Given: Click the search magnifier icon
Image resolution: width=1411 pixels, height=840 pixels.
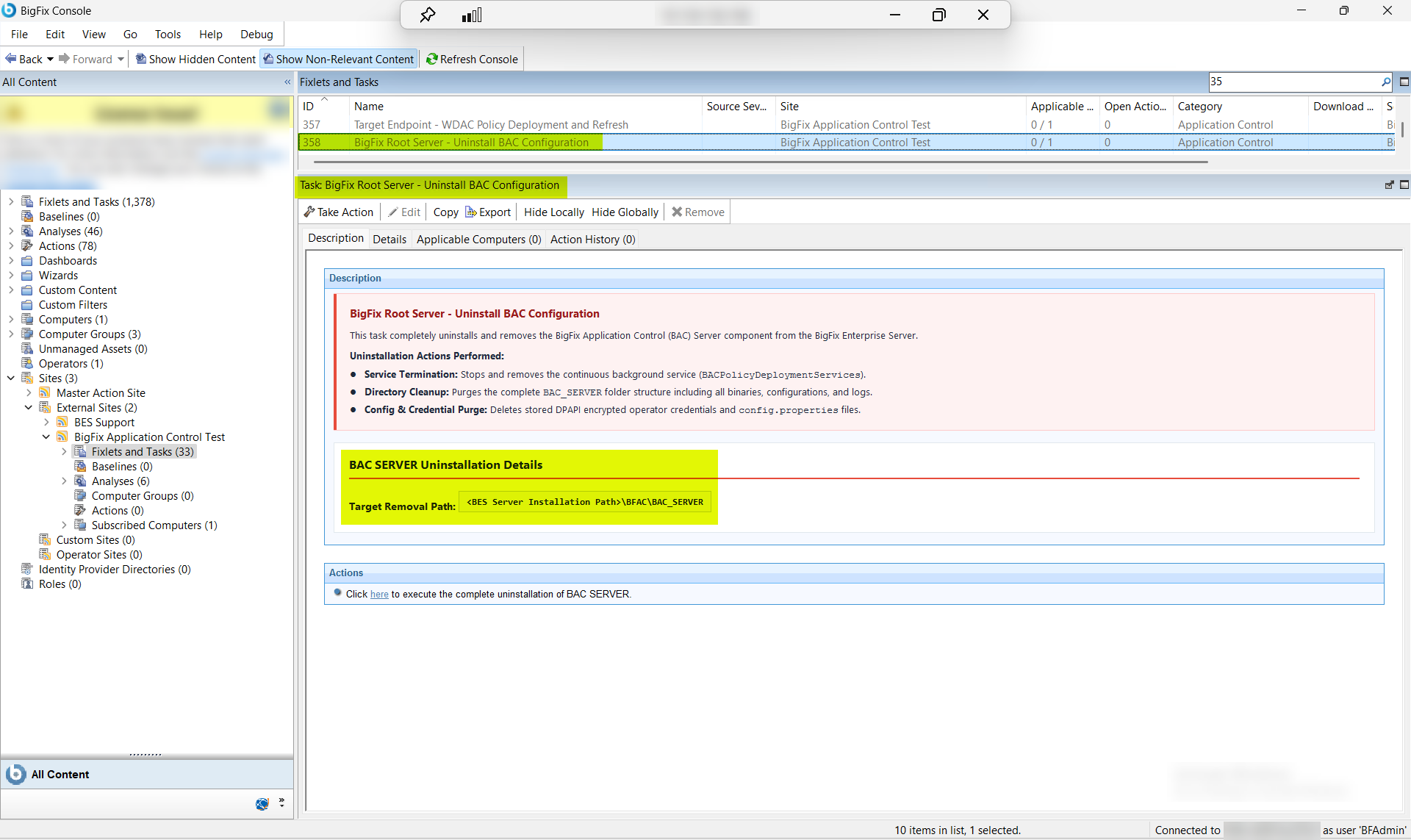Looking at the screenshot, I should (1386, 82).
